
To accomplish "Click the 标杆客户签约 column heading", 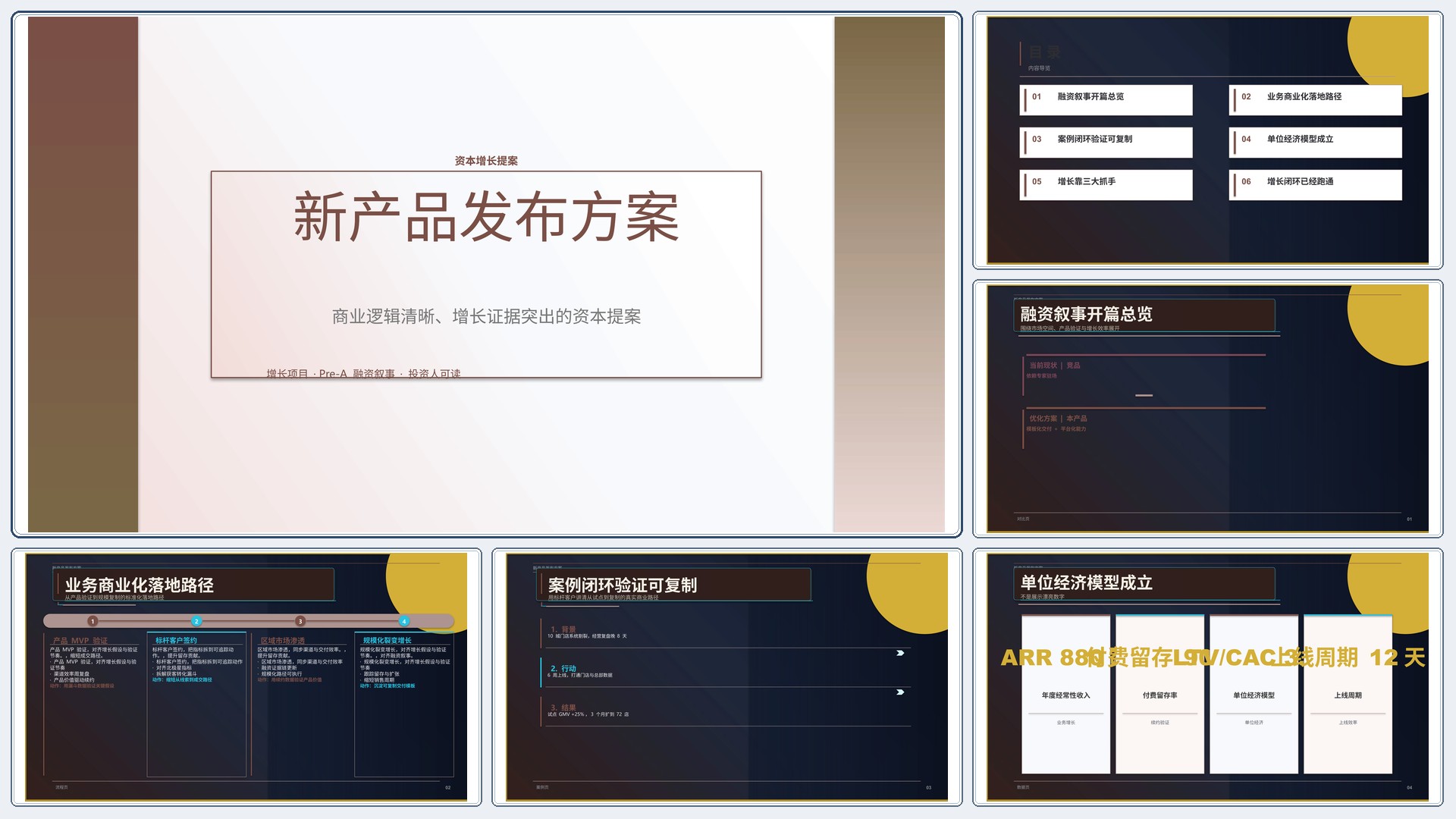I will [176, 641].
